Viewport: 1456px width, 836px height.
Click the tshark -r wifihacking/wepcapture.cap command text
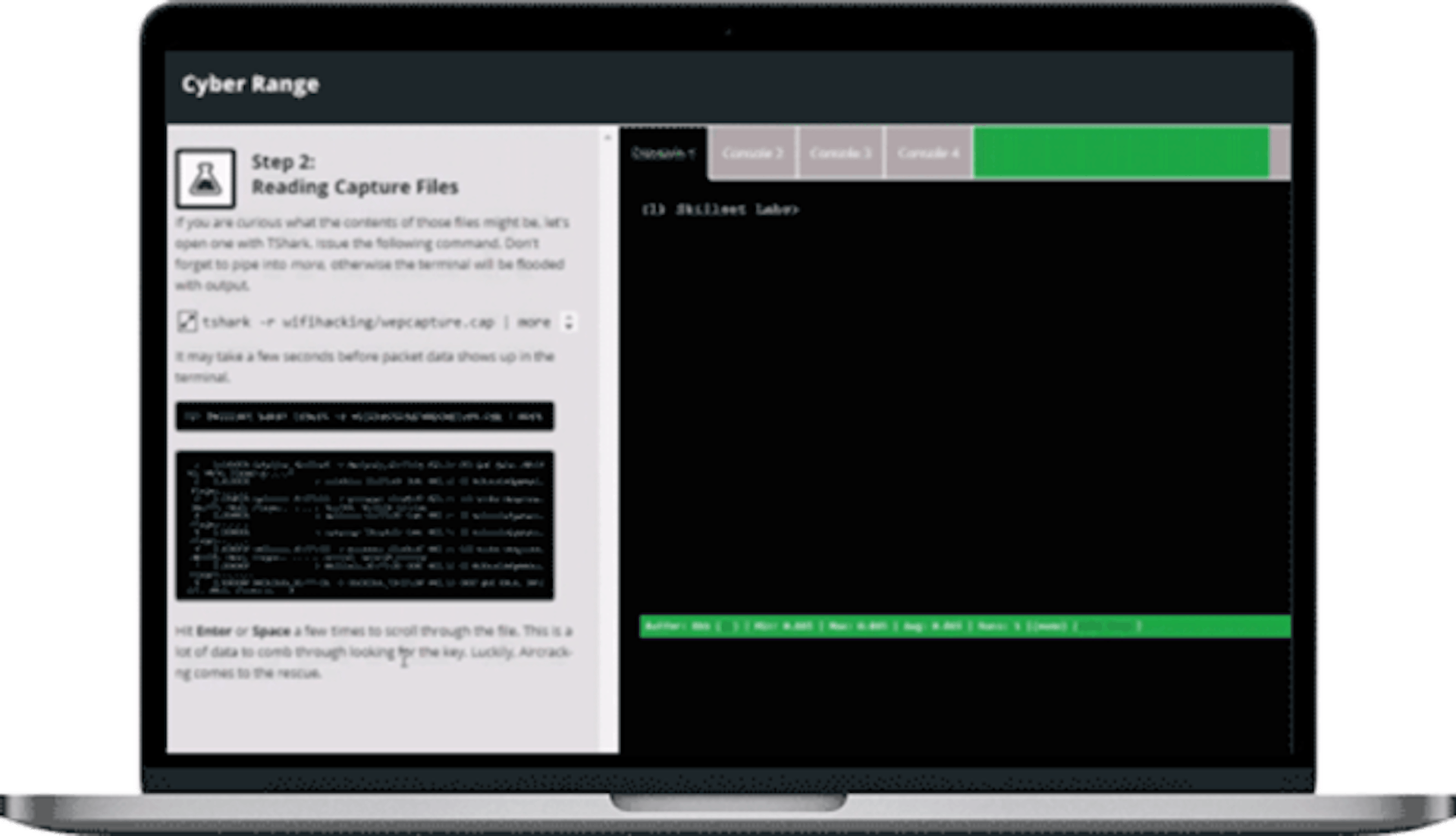(x=376, y=322)
